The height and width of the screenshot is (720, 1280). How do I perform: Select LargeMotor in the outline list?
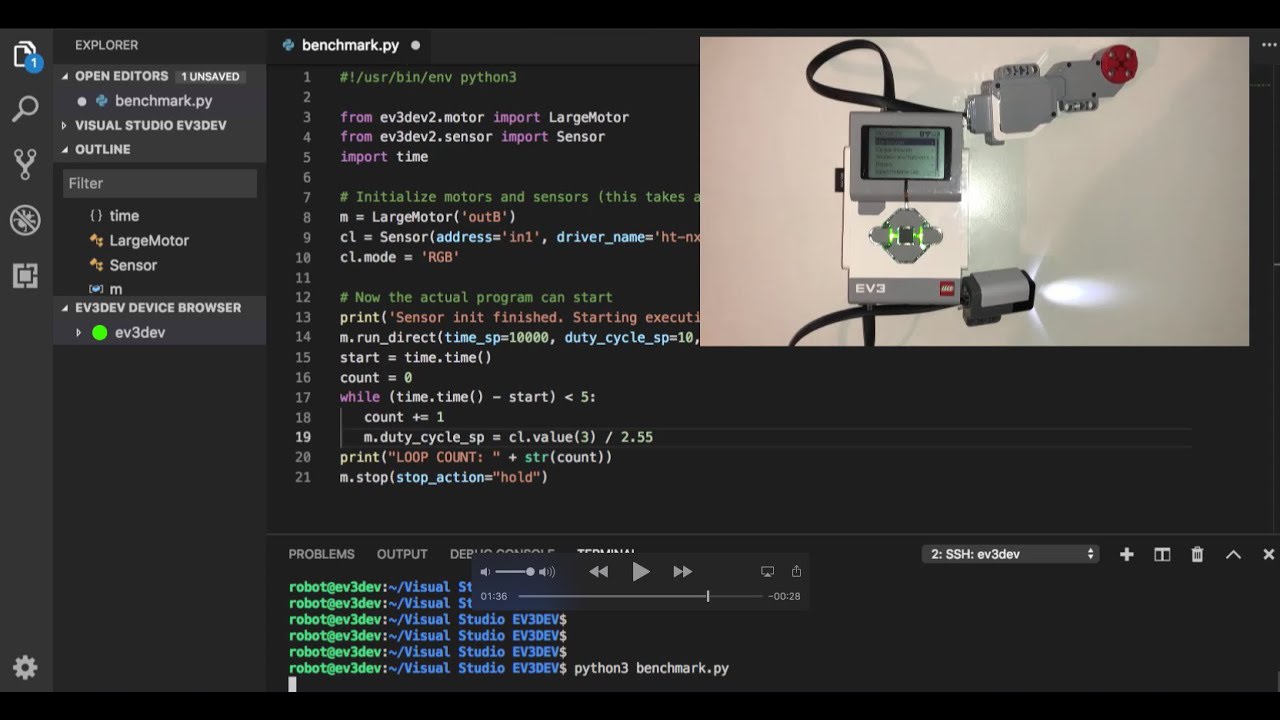(149, 240)
